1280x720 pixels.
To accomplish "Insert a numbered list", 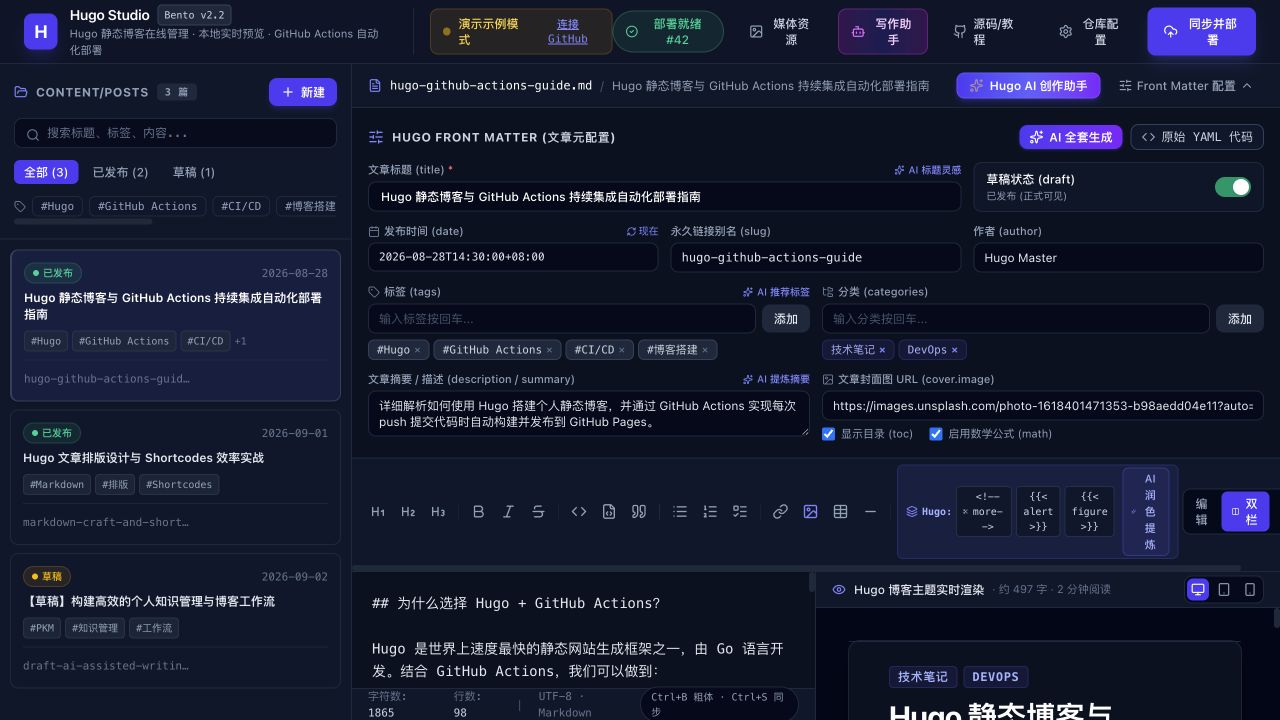I will pos(710,512).
